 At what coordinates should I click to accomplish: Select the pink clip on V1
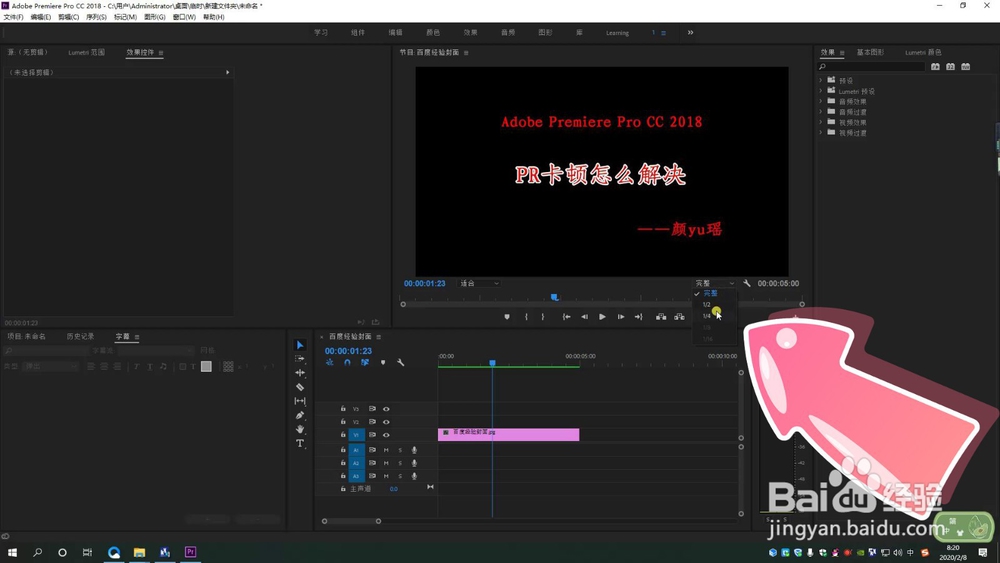[508, 435]
